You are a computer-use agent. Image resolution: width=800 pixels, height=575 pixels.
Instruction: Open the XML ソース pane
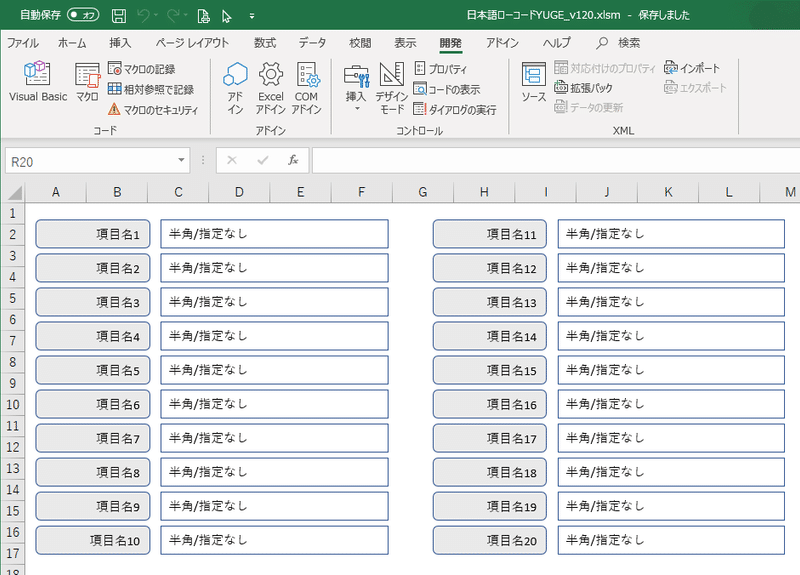(534, 82)
